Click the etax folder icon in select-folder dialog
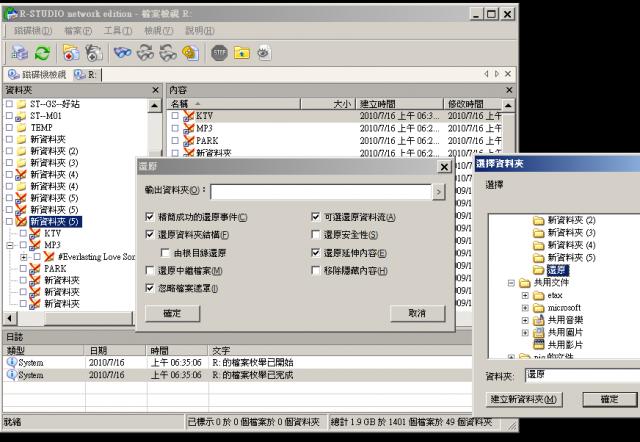Image resolution: width=640 pixels, height=442 pixels. 539,295
